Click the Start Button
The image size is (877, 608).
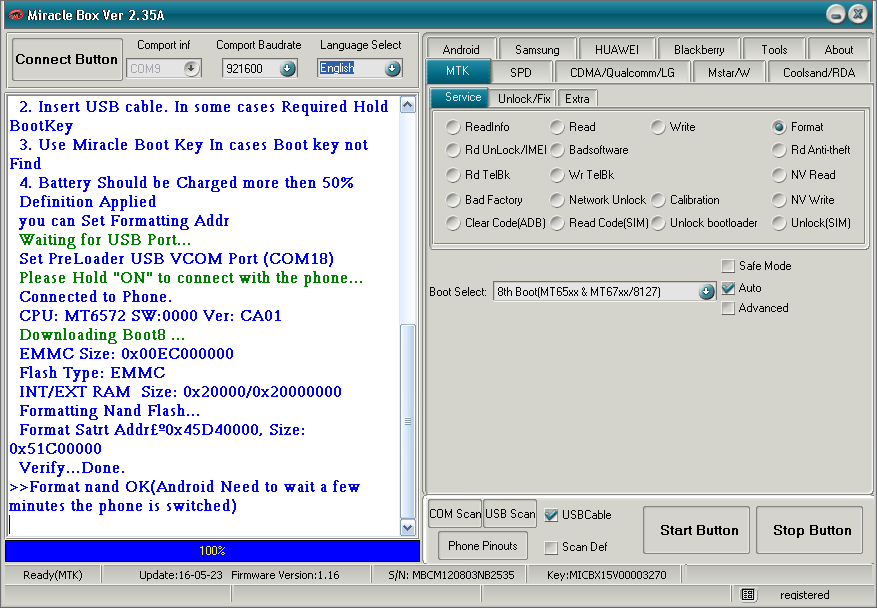click(x=697, y=530)
